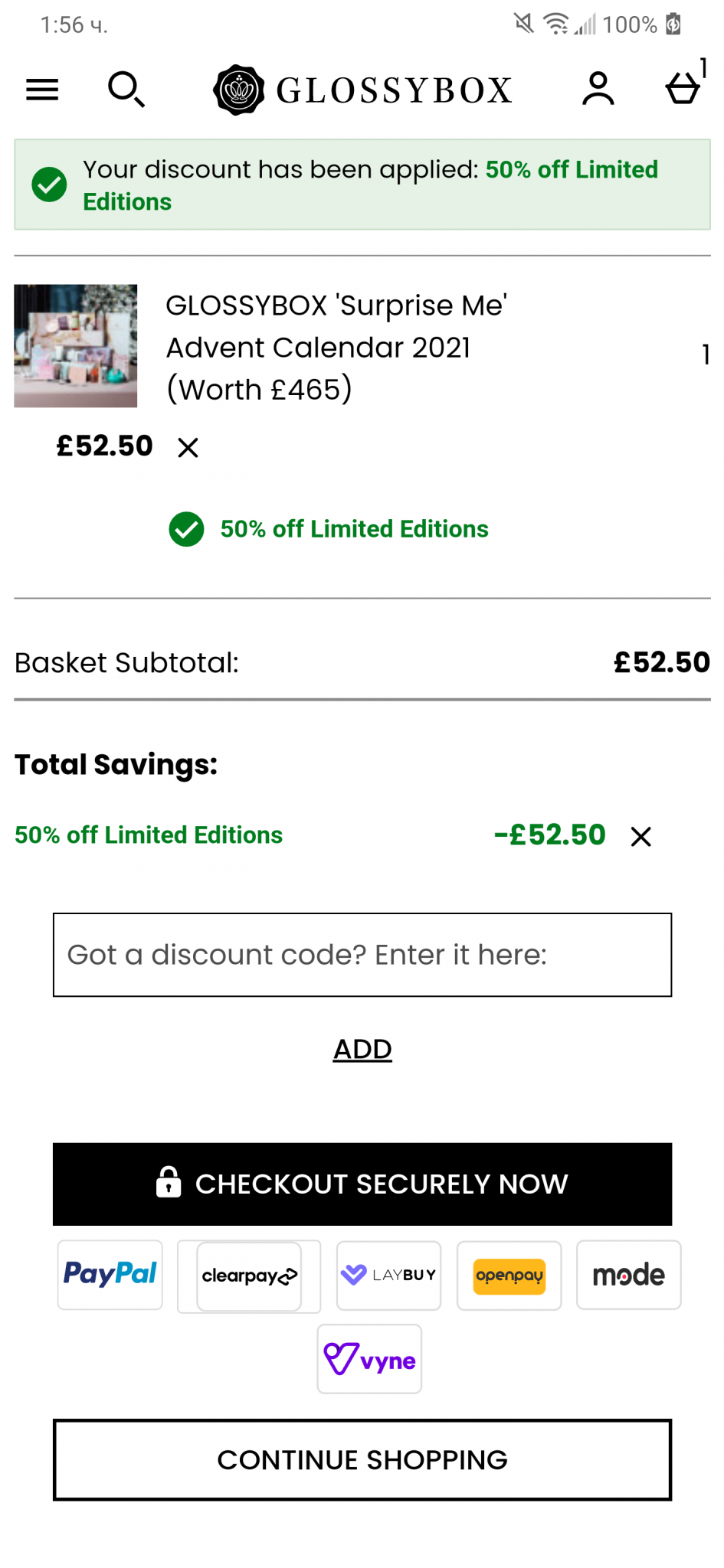Go to the GLOSSYBOX home logo
The width and height of the screenshot is (724, 1568).
click(362, 90)
